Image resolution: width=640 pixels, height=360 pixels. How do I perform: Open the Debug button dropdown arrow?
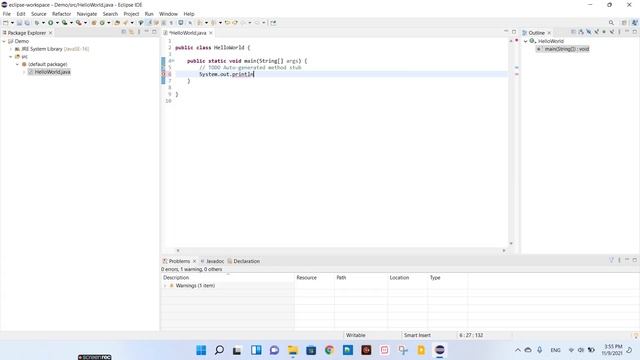pos(43,23)
